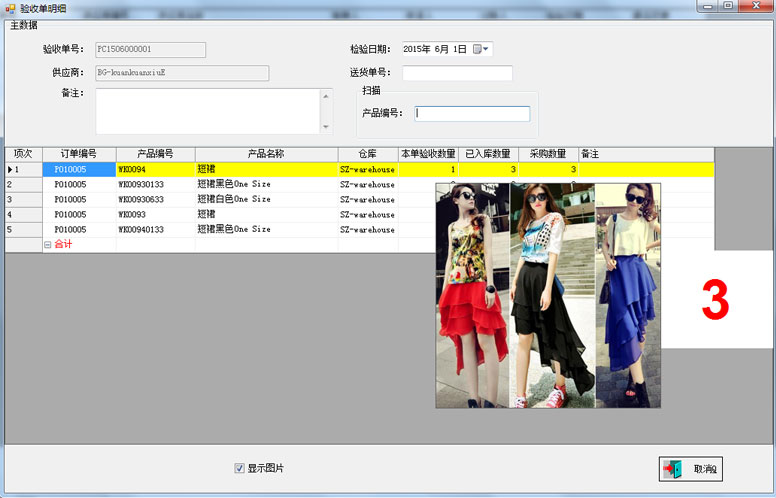The width and height of the screenshot is (776, 498).
Task: Click the blue skirt product image
Action: point(627,295)
